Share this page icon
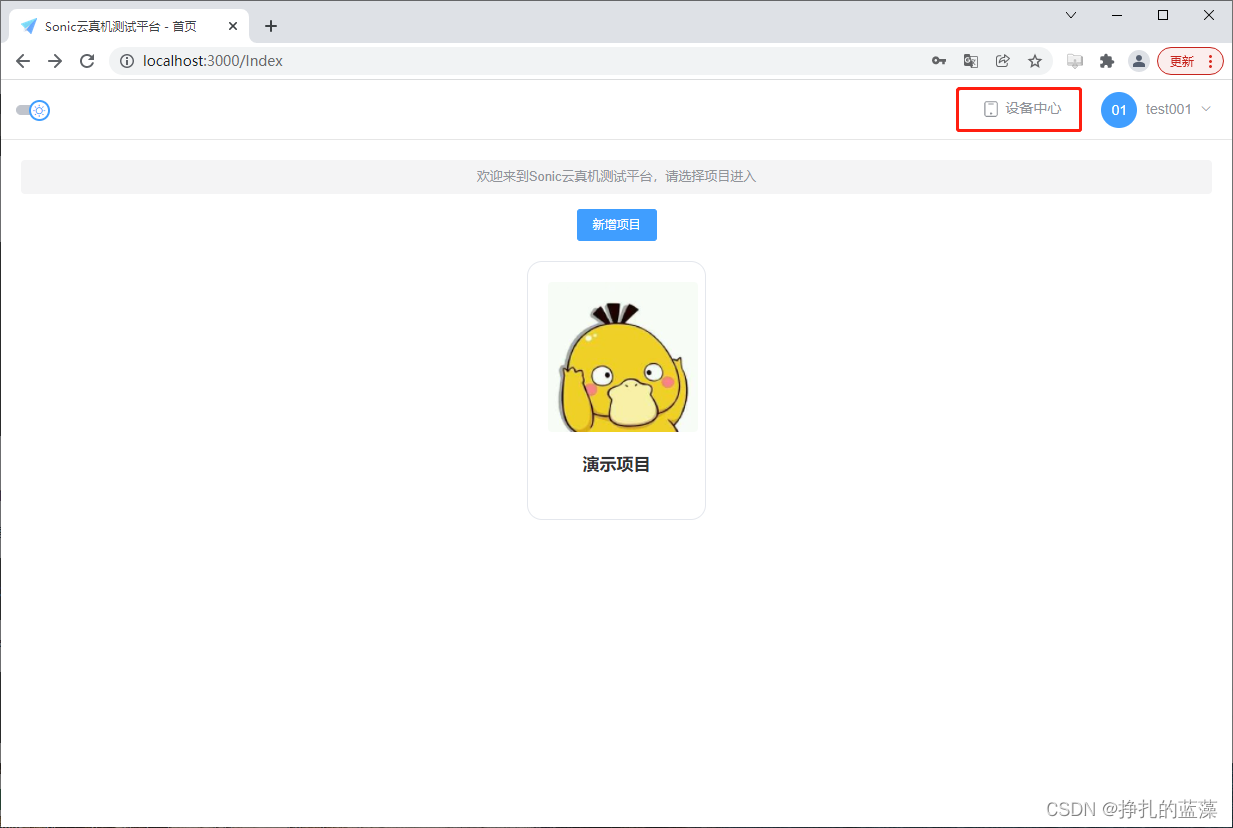1233x828 pixels. tap(1003, 61)
